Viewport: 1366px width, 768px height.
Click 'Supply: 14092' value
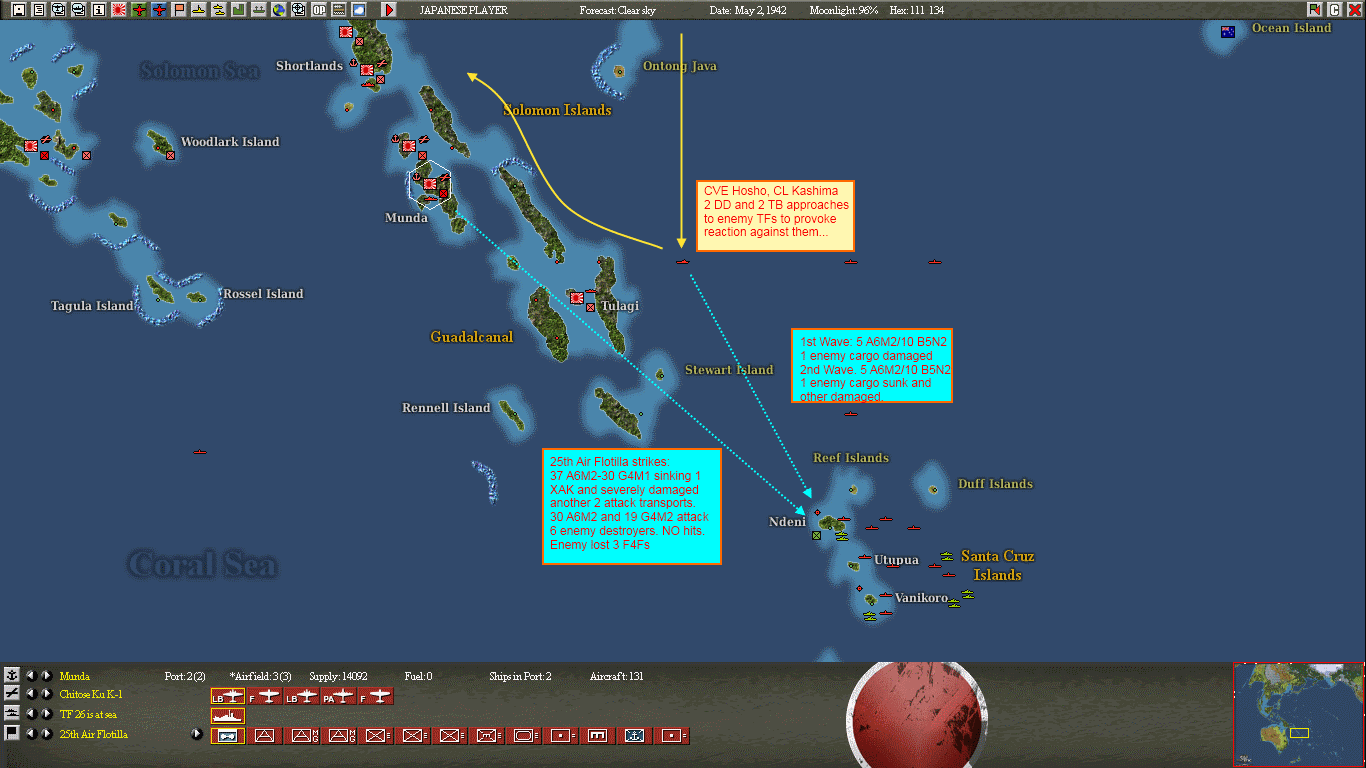pos(338,677)
